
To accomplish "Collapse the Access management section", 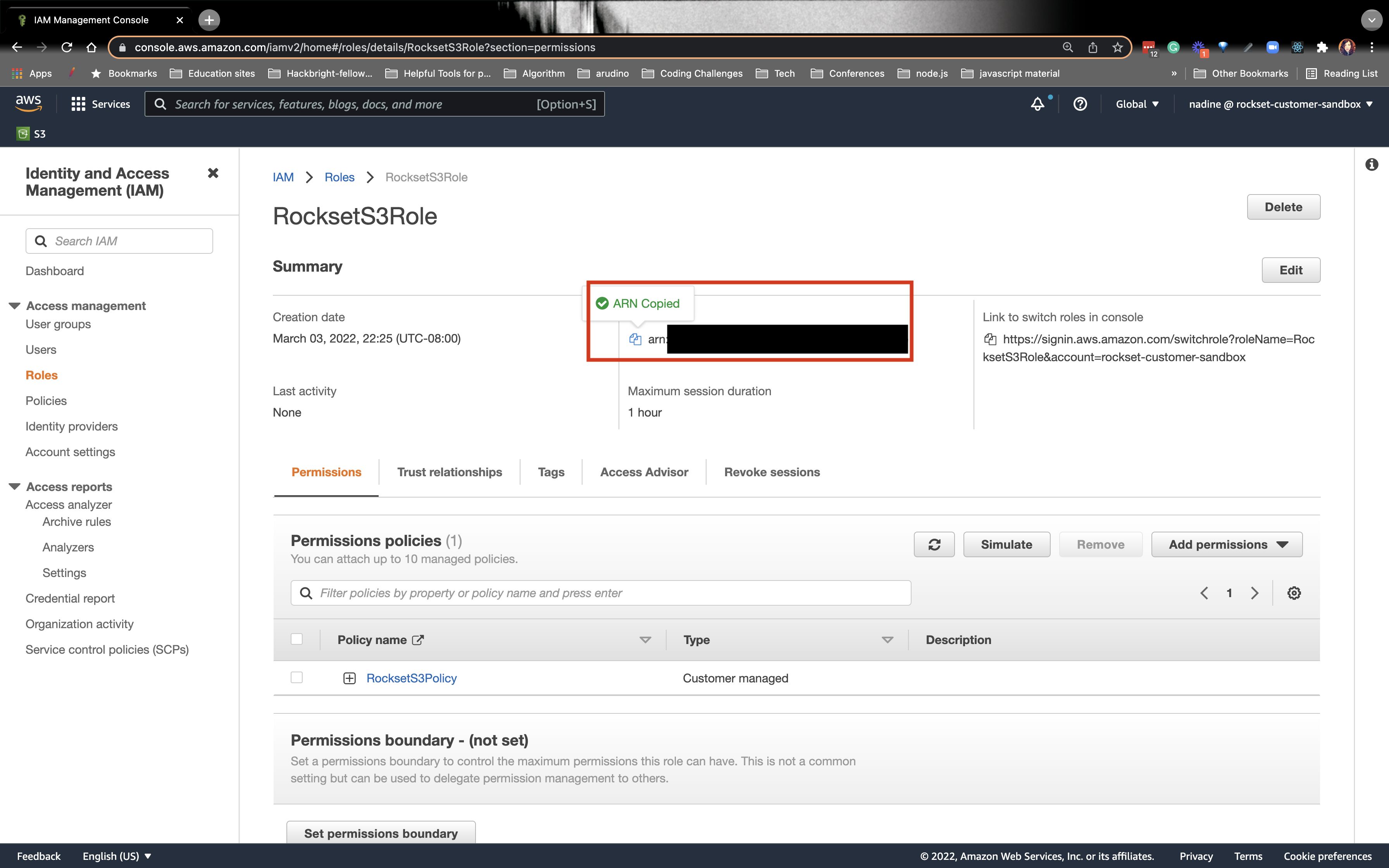I will (x=15, y=306).
